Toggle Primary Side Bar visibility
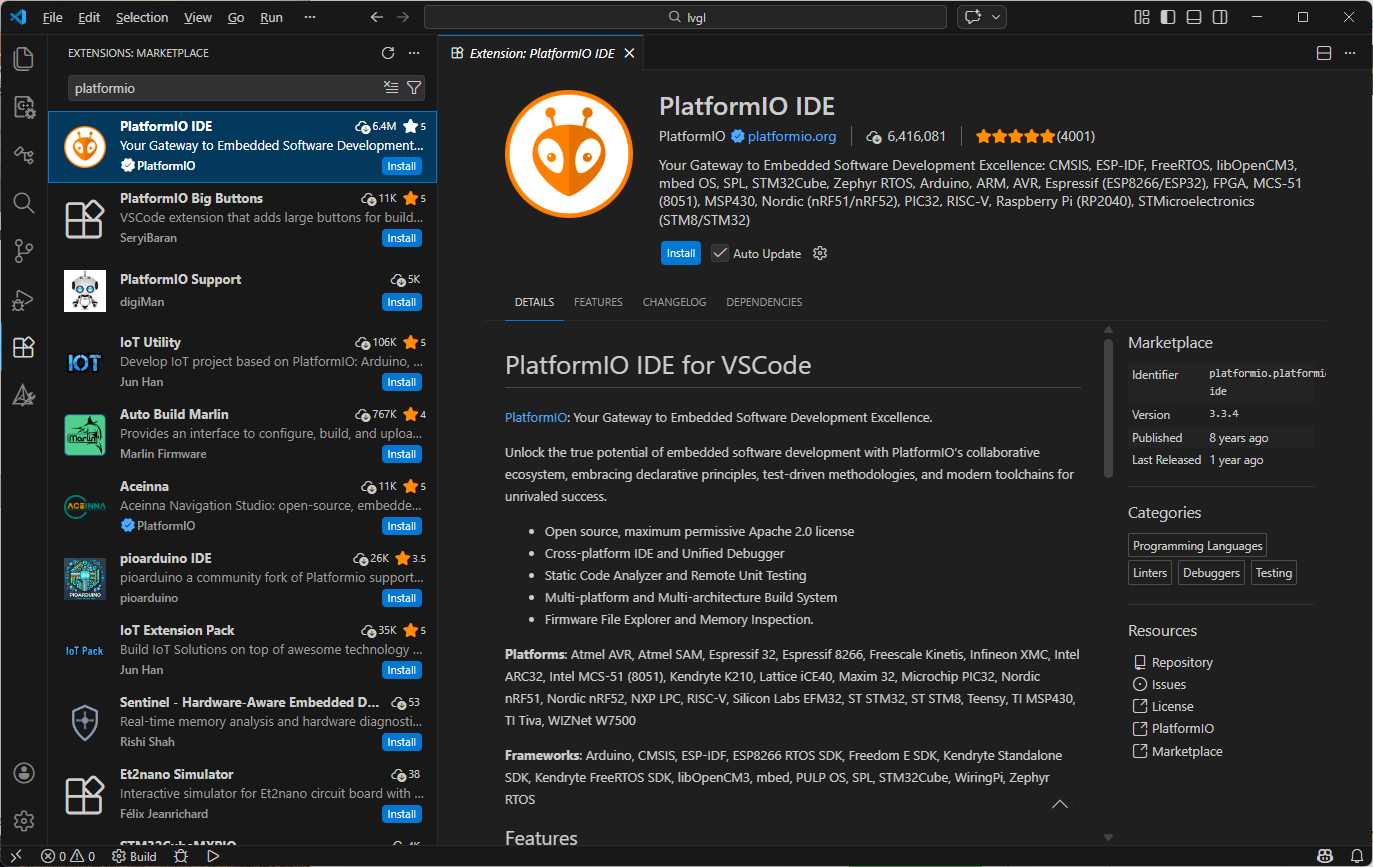This screenshot has width=1373, height=867. (x=1168, y=17)
